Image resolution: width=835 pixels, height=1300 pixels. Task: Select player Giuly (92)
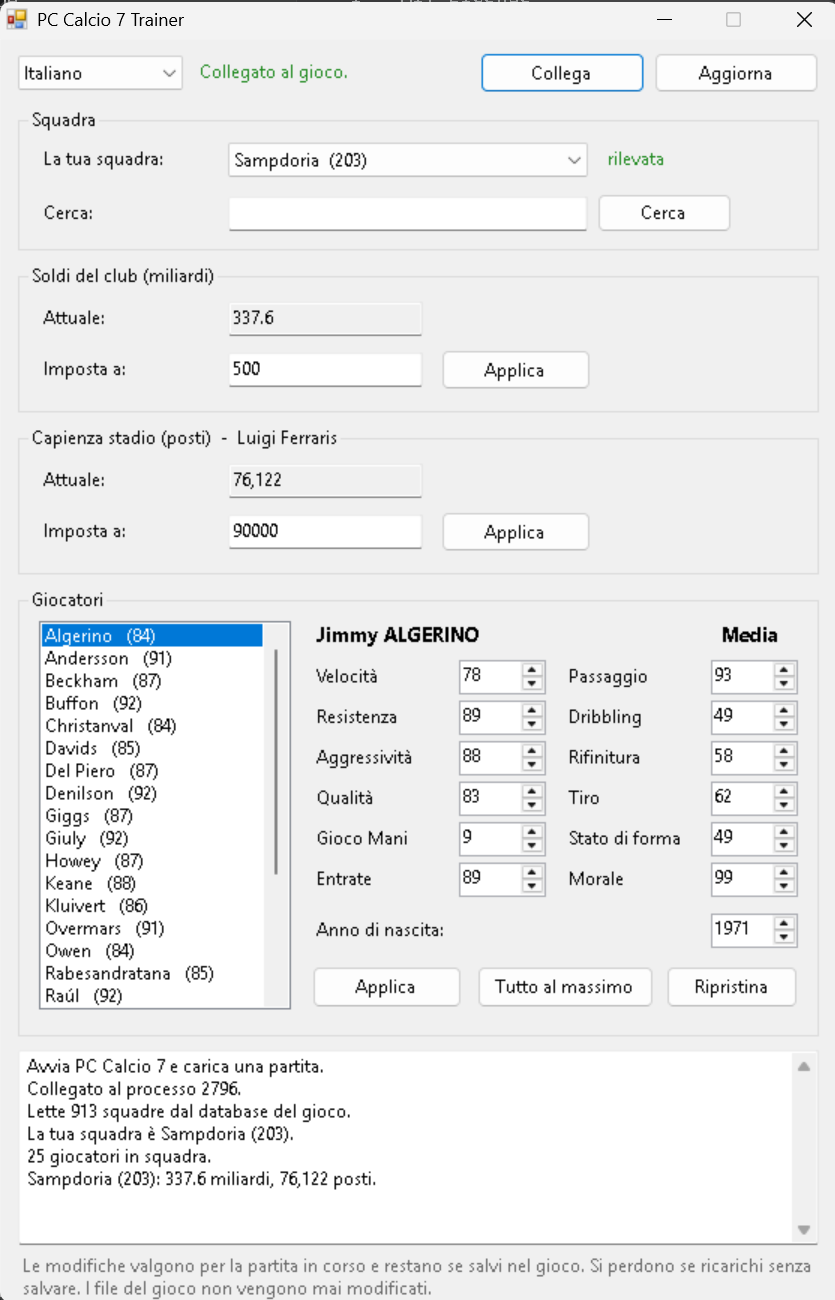click(151, 838)
